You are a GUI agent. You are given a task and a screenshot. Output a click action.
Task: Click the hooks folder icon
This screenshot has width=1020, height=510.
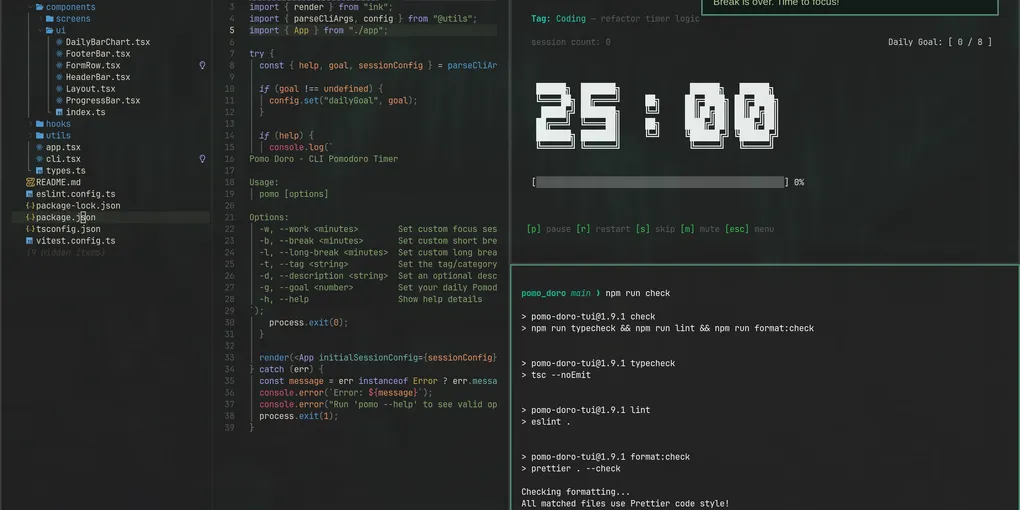coord(40,124)
